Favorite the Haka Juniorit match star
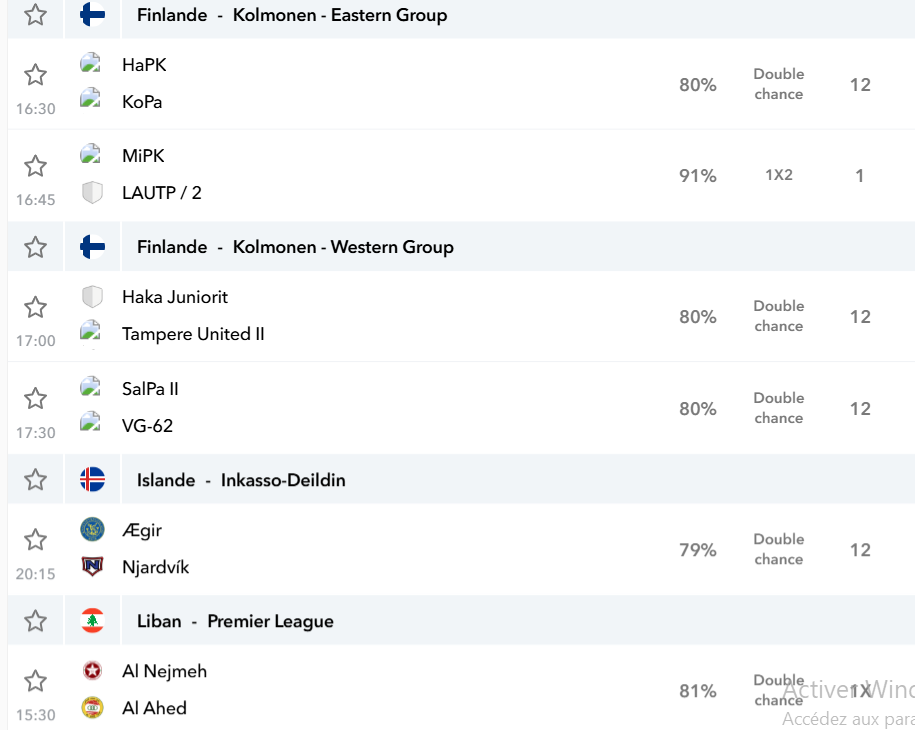The image size is (915, 730). [36, 307]
